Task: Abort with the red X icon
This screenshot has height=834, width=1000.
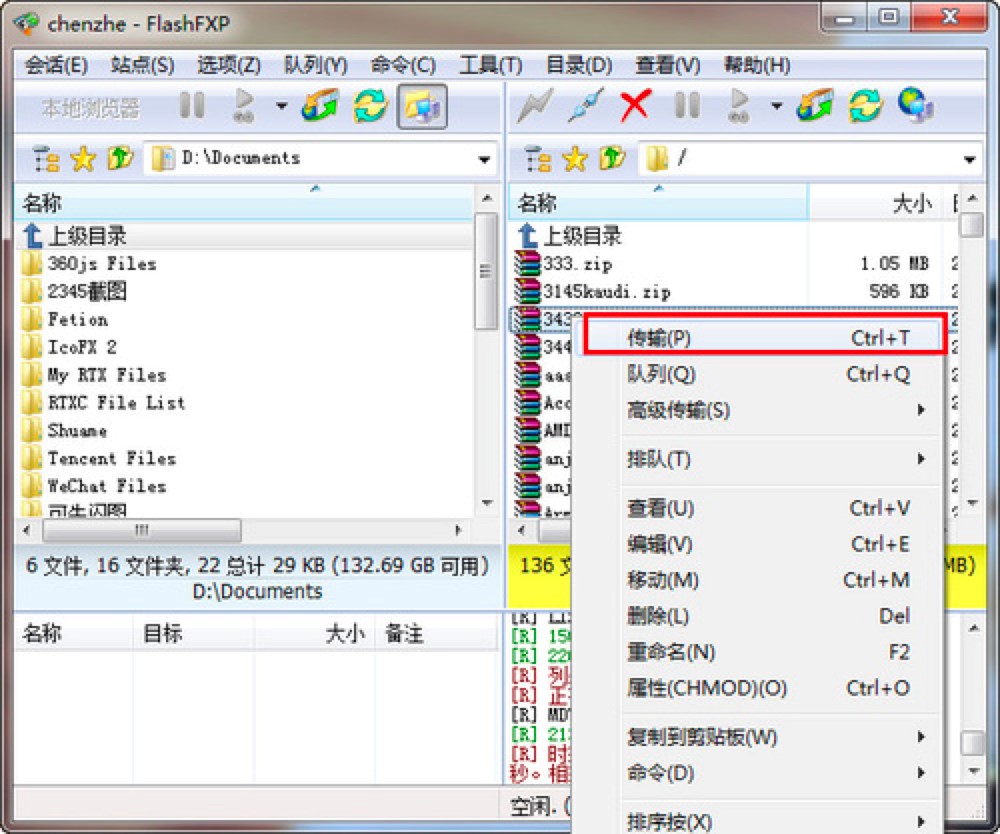Action: tap(635, 105)
